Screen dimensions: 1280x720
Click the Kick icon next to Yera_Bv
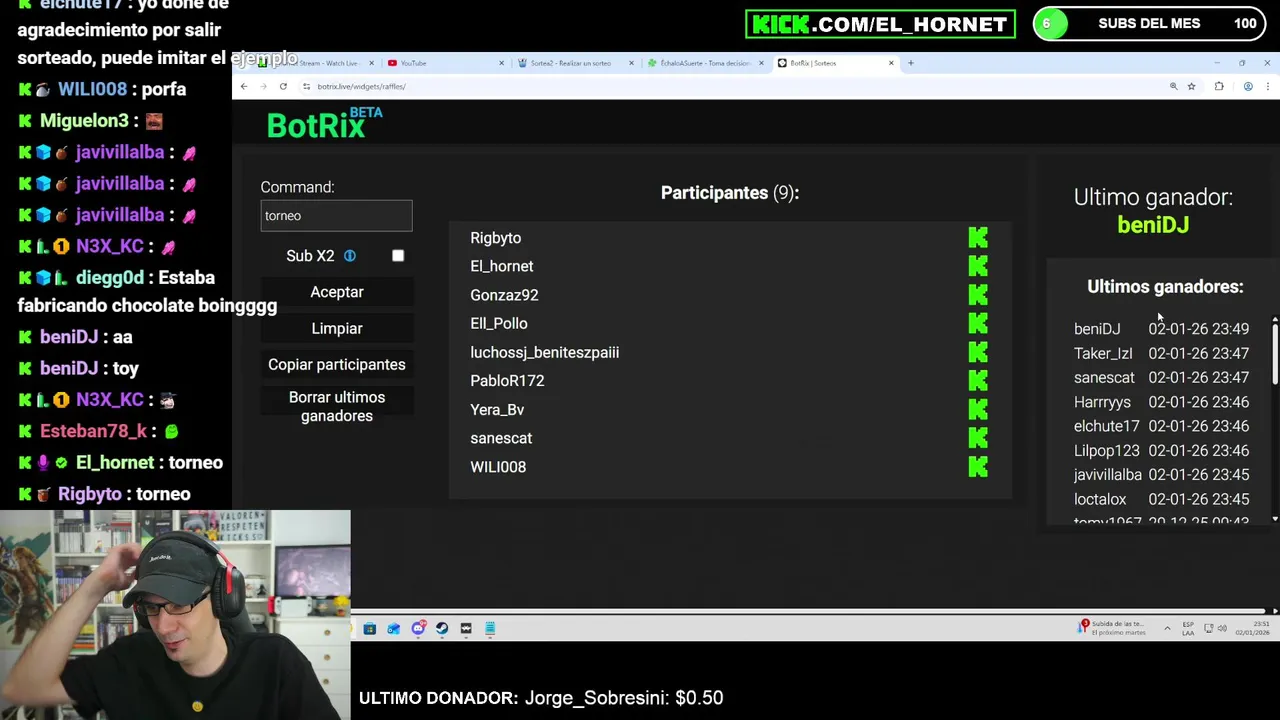click(x=978, y=409)
